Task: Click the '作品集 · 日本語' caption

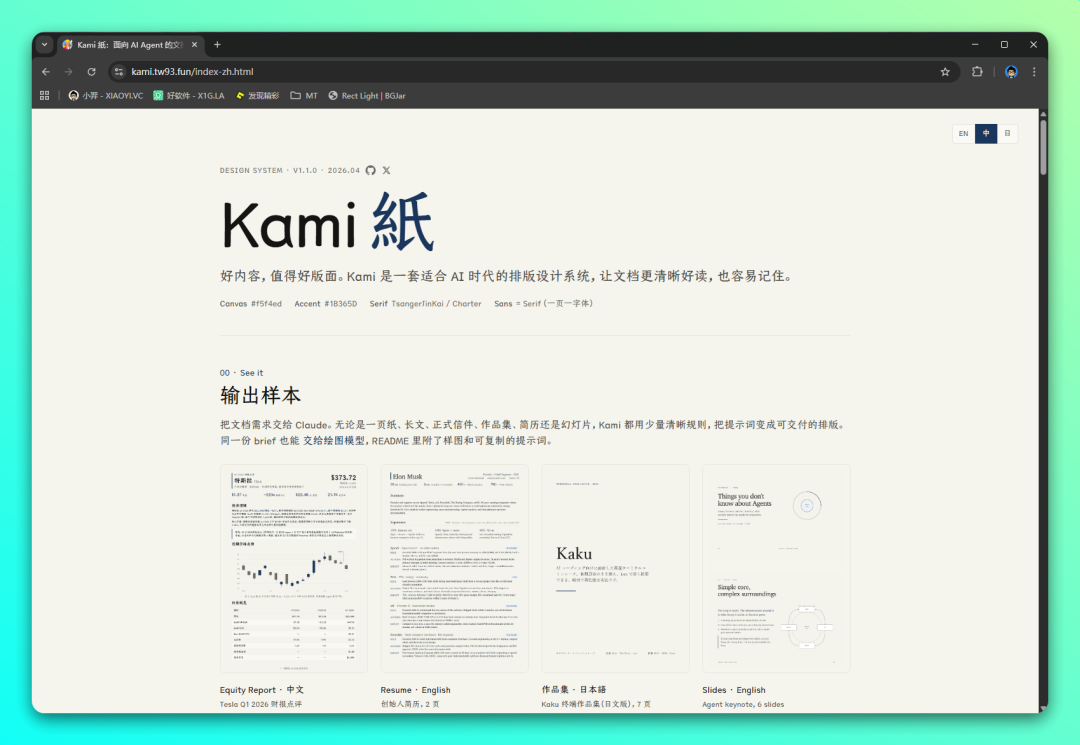Action: tap(574, 689)
